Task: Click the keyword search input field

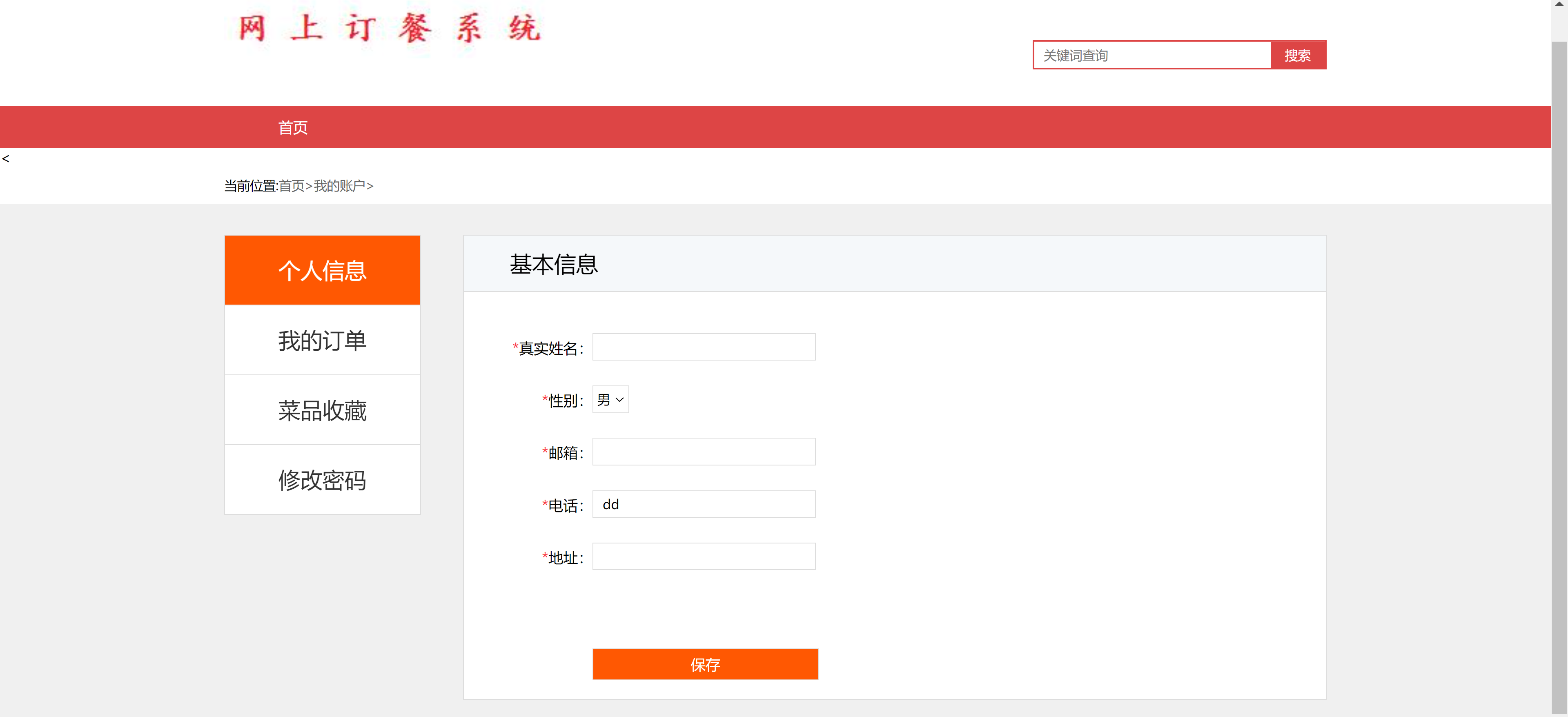Action: (x=1150, y=55)
